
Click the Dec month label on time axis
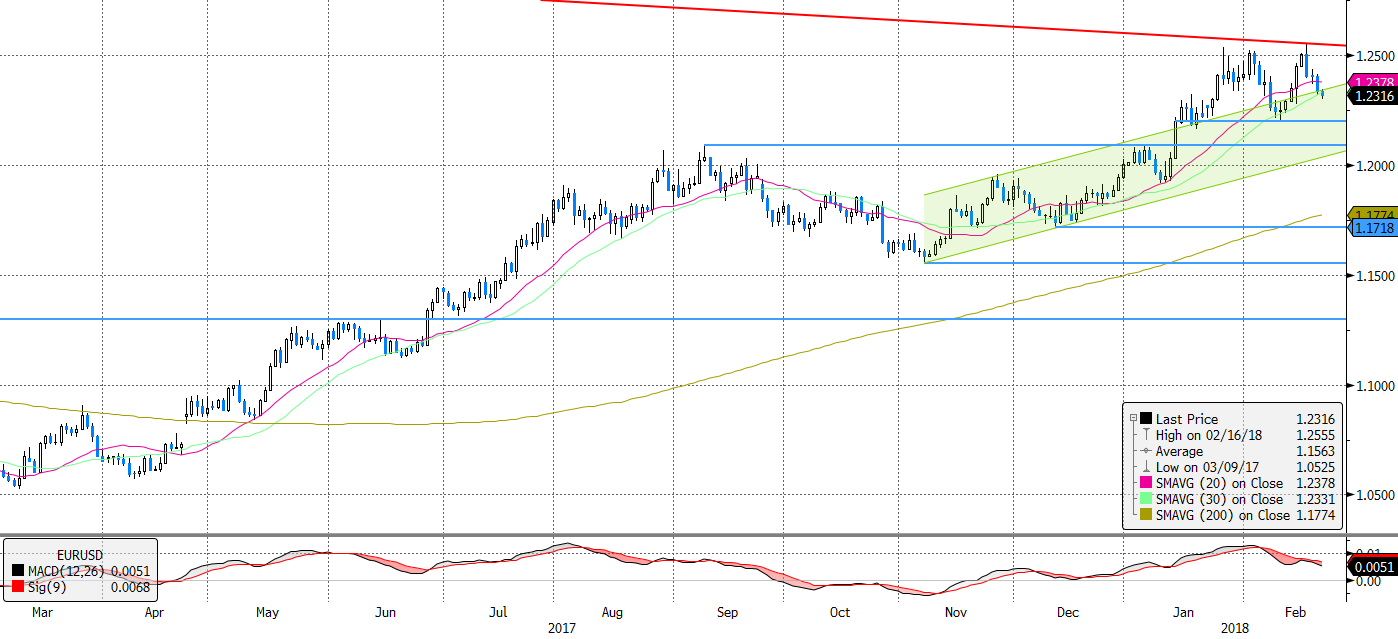tap(1068, 610)
